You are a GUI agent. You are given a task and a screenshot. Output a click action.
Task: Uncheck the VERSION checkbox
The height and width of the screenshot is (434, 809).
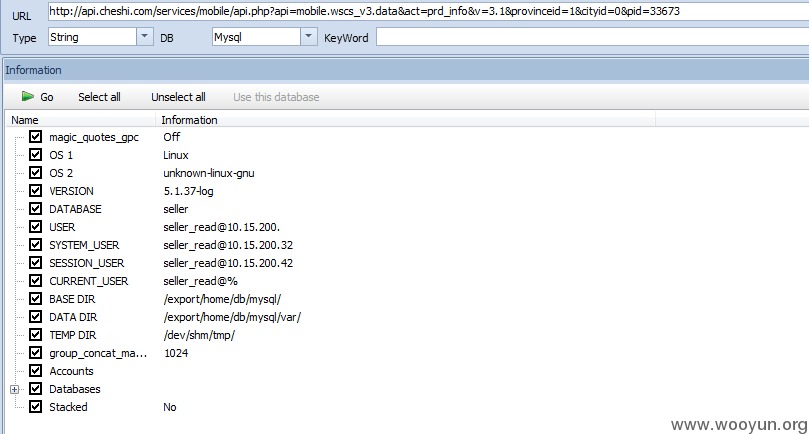[36, 191]
